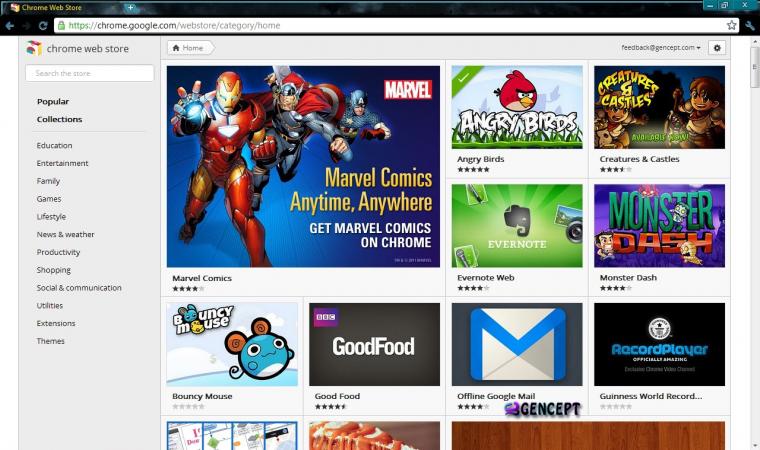Open a new tab with plus button
760x450 pixels.
pyautogui.click(x=130, y=7)
